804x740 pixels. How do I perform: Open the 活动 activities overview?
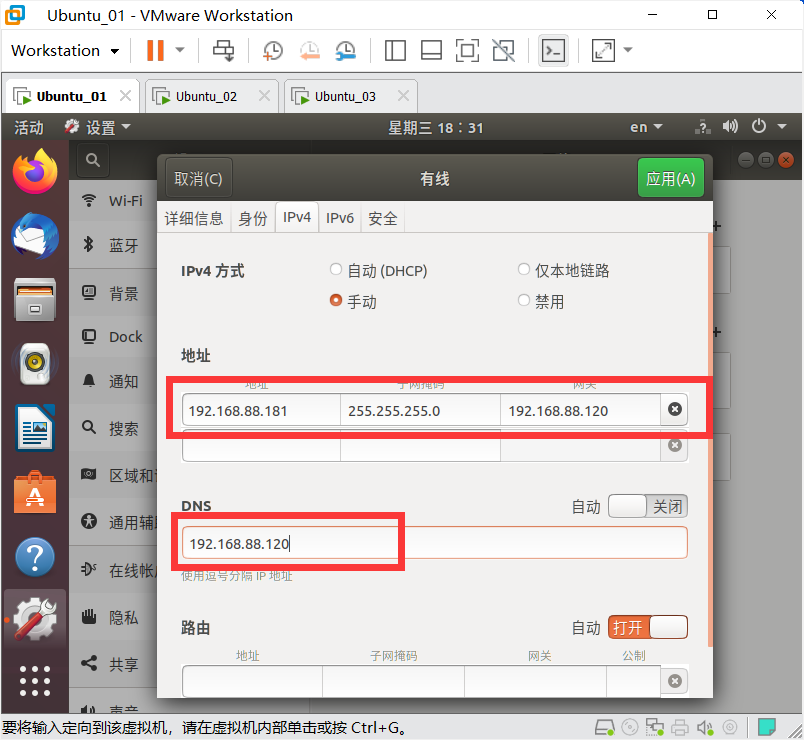[x=29, y=127]
